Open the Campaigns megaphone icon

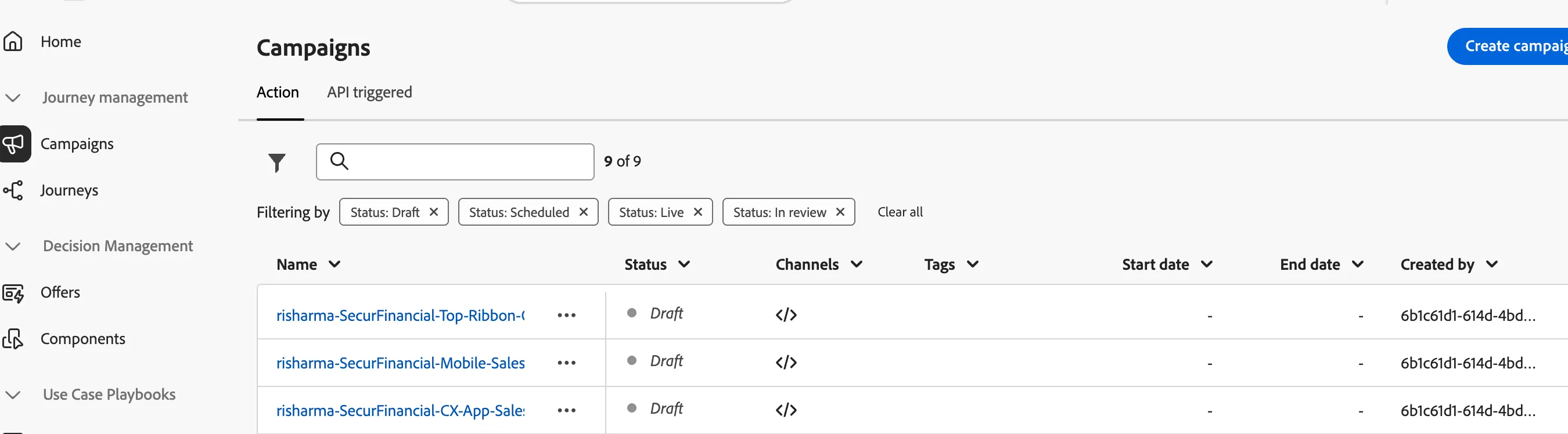coord(14,144)
